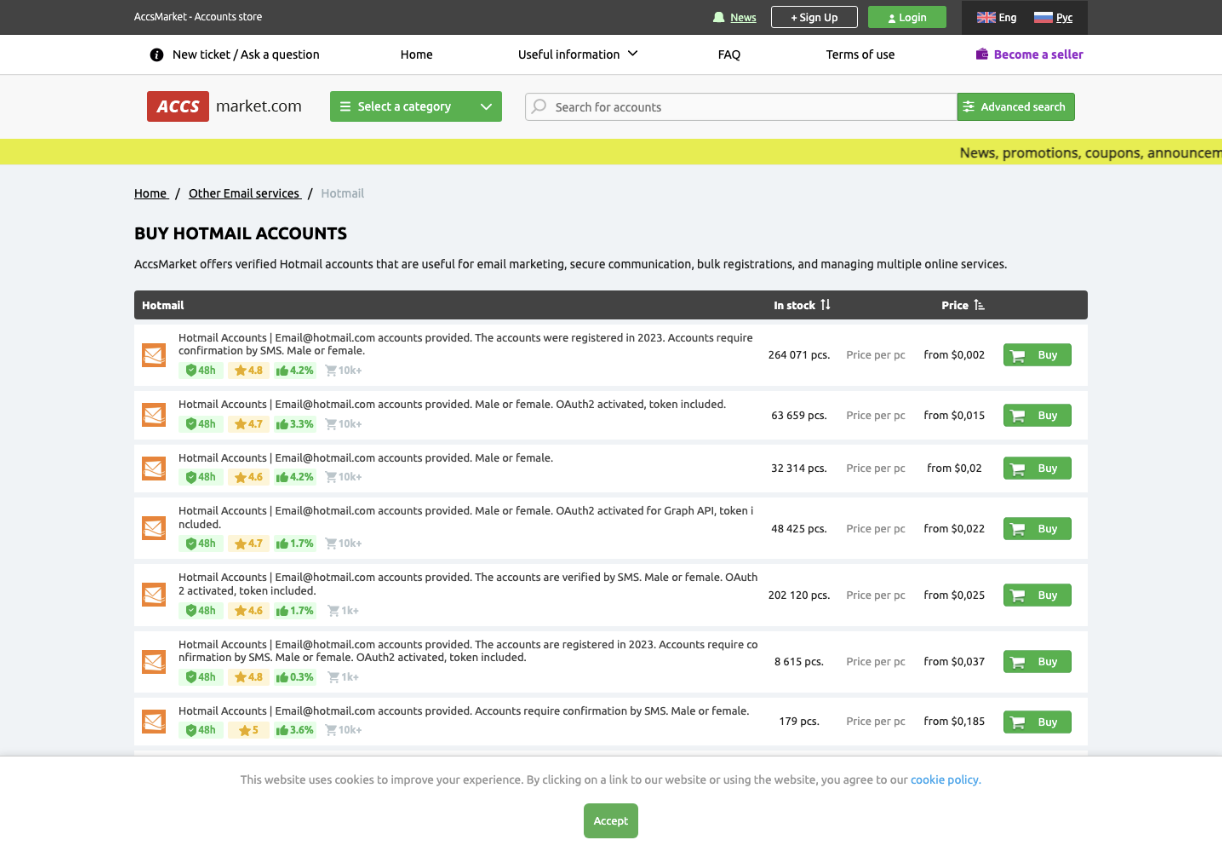The image size is (1222, 848).
Task: Focus the Search for accounts field
Action: pyautogui.click(x=741, y=106)
